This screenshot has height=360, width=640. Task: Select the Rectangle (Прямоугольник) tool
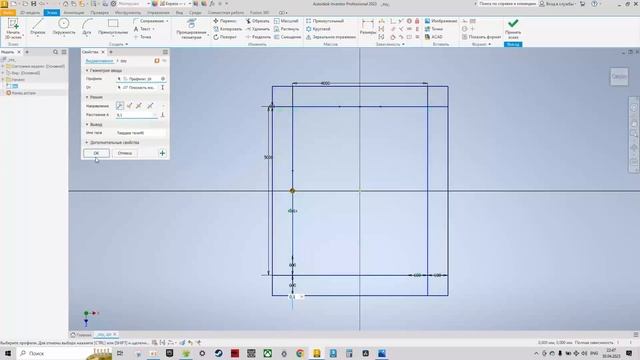pos(113,27)
